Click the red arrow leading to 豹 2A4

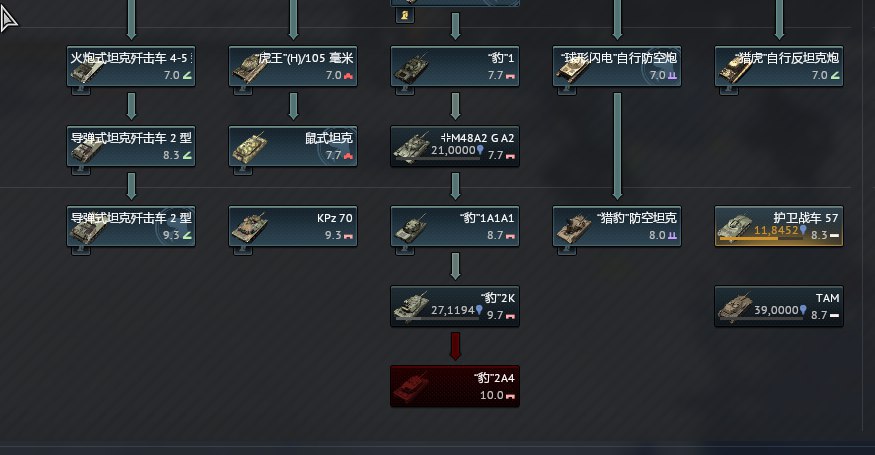point(455,346)
